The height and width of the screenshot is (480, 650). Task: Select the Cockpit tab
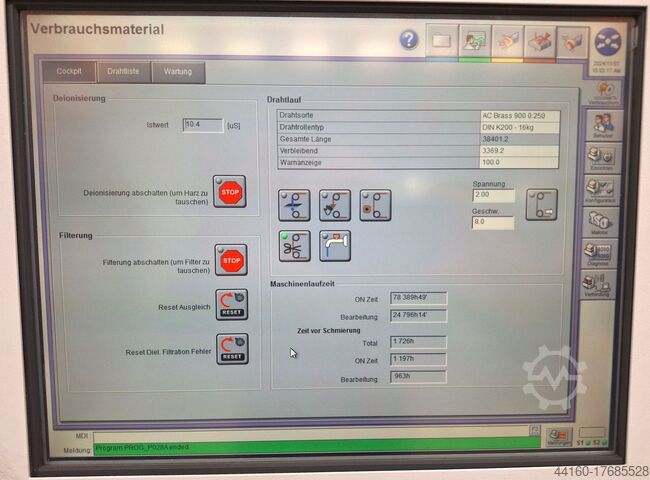pyautogui.click(x=69, y=72)
